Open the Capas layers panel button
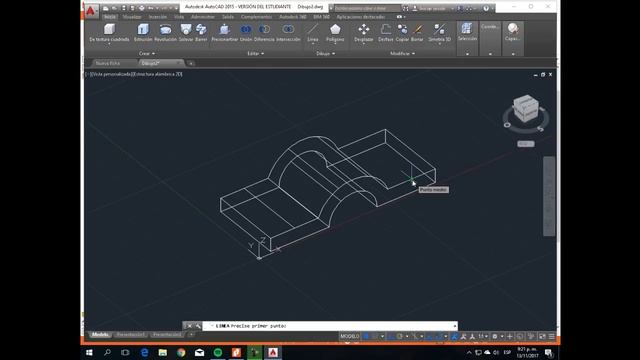 click(513, 32)
